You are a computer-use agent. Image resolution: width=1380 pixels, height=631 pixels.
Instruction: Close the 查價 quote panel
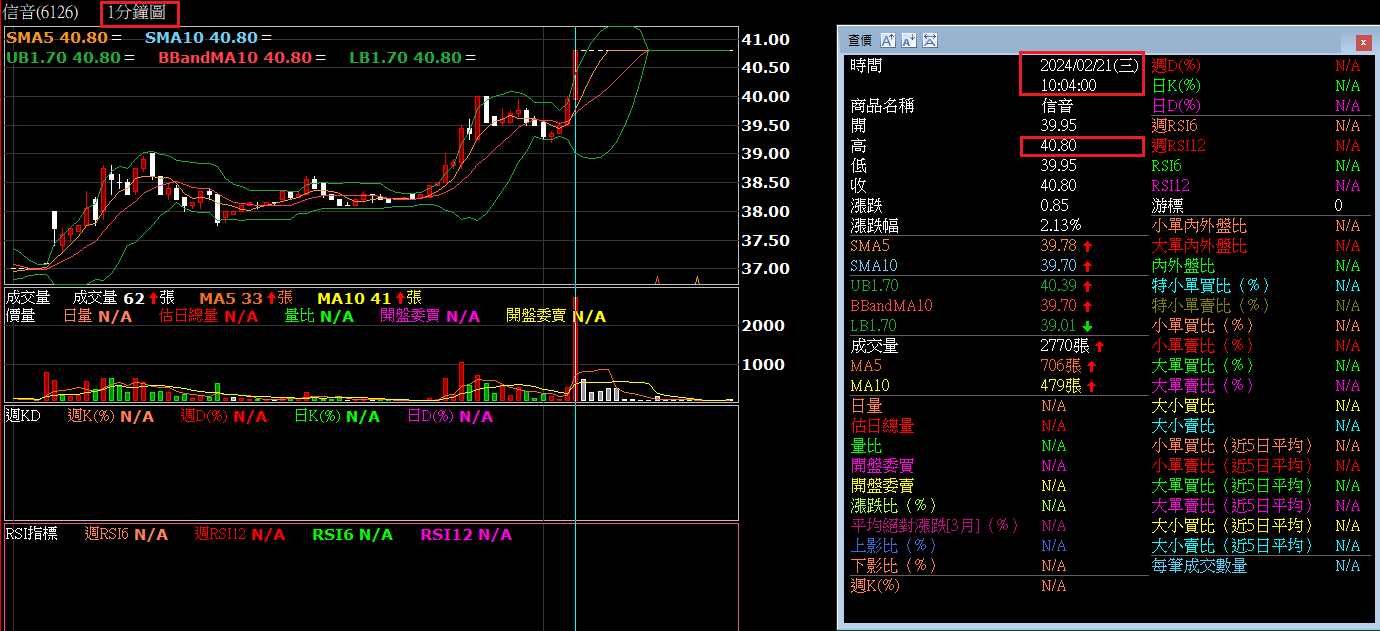point(1363,42)
